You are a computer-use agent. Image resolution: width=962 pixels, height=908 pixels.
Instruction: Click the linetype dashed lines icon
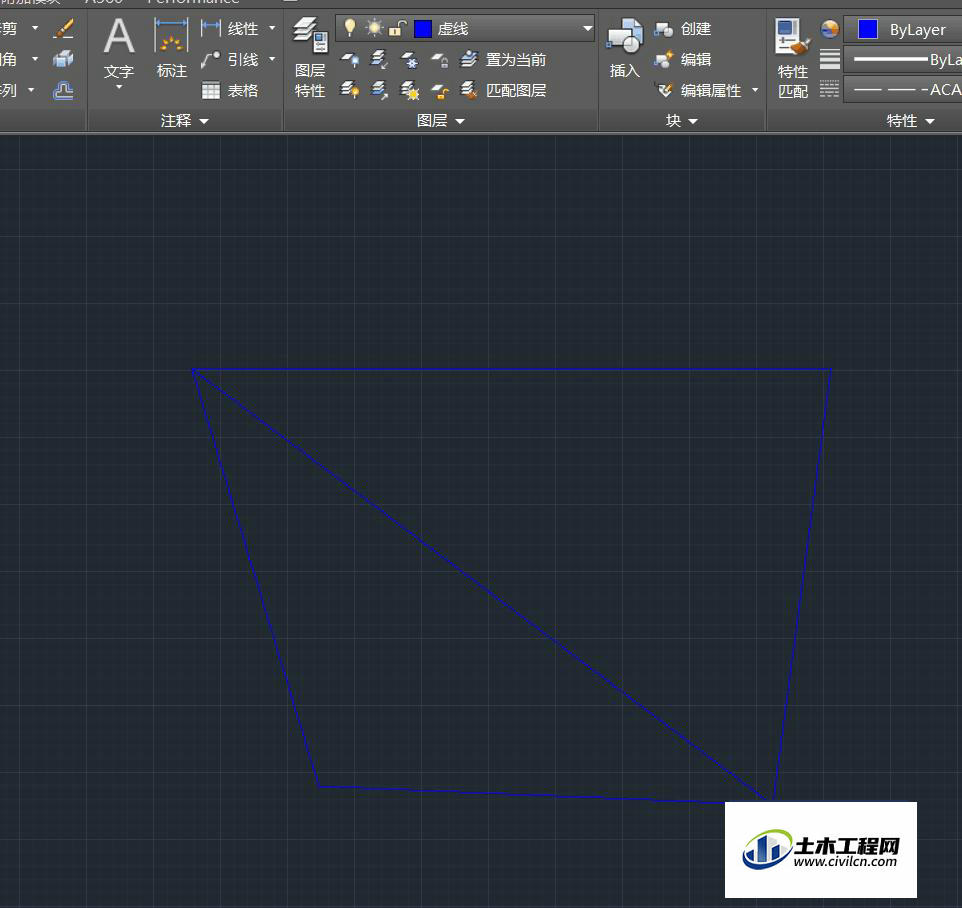click(x=829, y=89)
